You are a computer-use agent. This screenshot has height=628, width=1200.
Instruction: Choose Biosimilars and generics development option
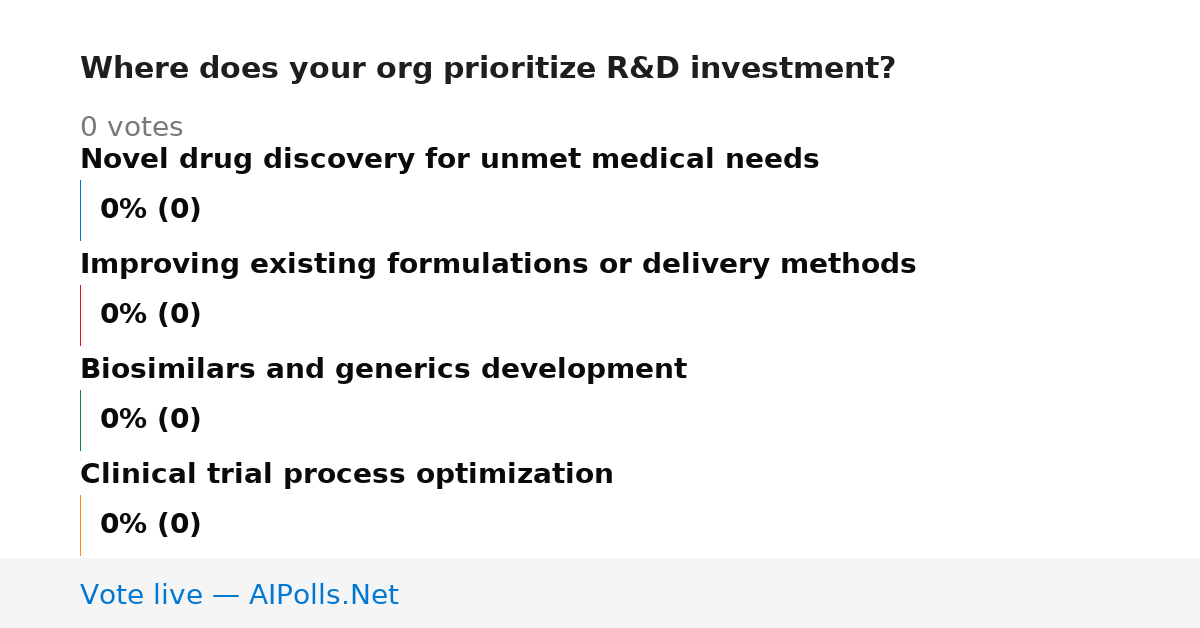[383, 370]
